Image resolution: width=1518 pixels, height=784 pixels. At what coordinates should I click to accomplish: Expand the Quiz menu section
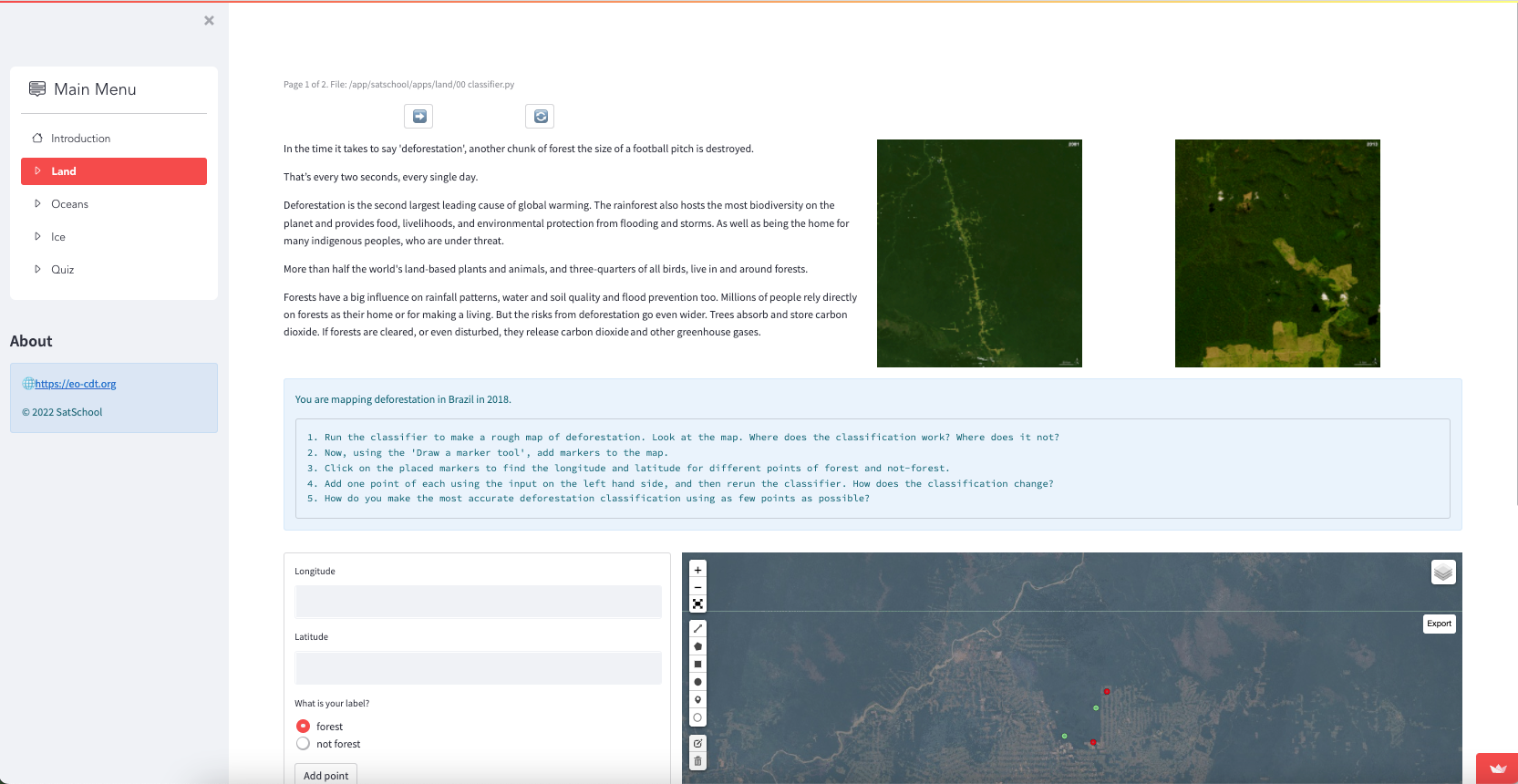click(x=62, y=270)
